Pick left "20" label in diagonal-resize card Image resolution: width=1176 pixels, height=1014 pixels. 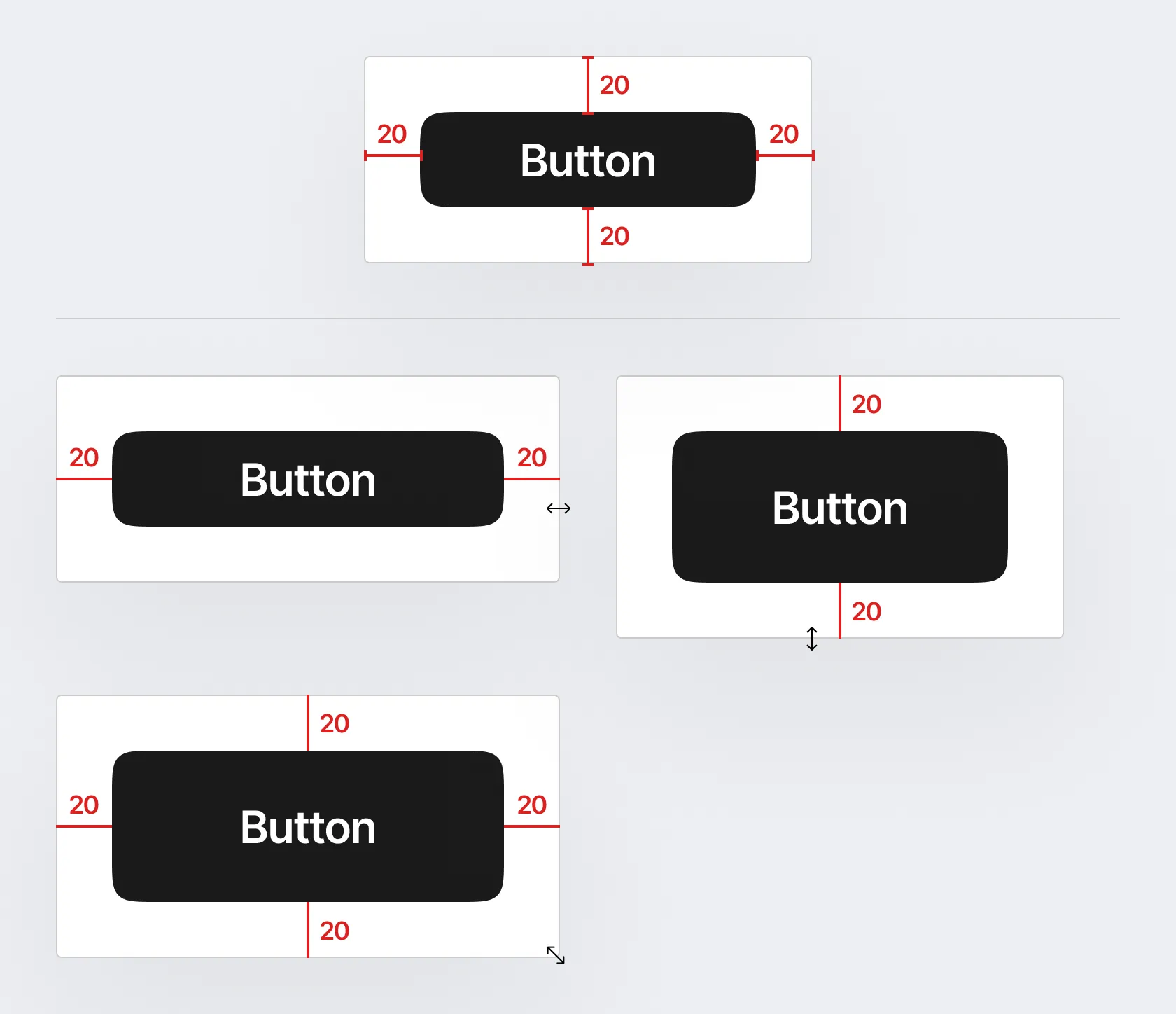pyautogui.click(x=84, y=805)
